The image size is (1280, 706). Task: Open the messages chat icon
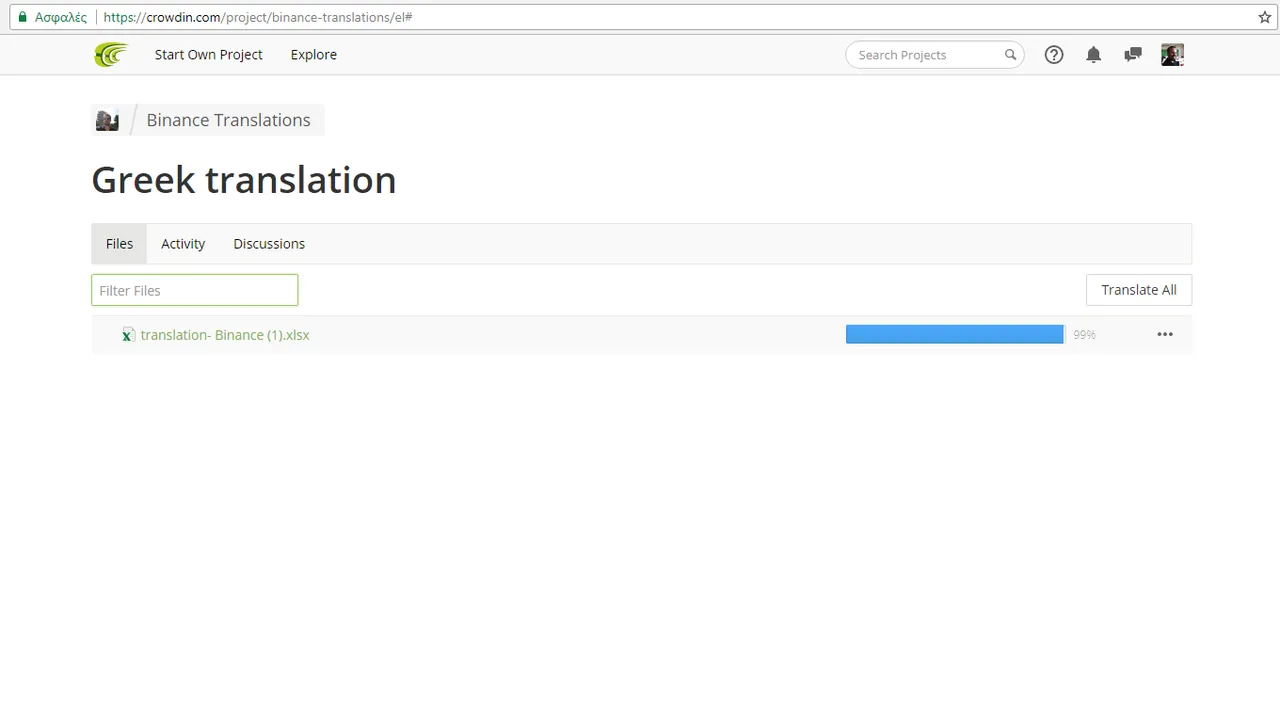(1133, 55)
